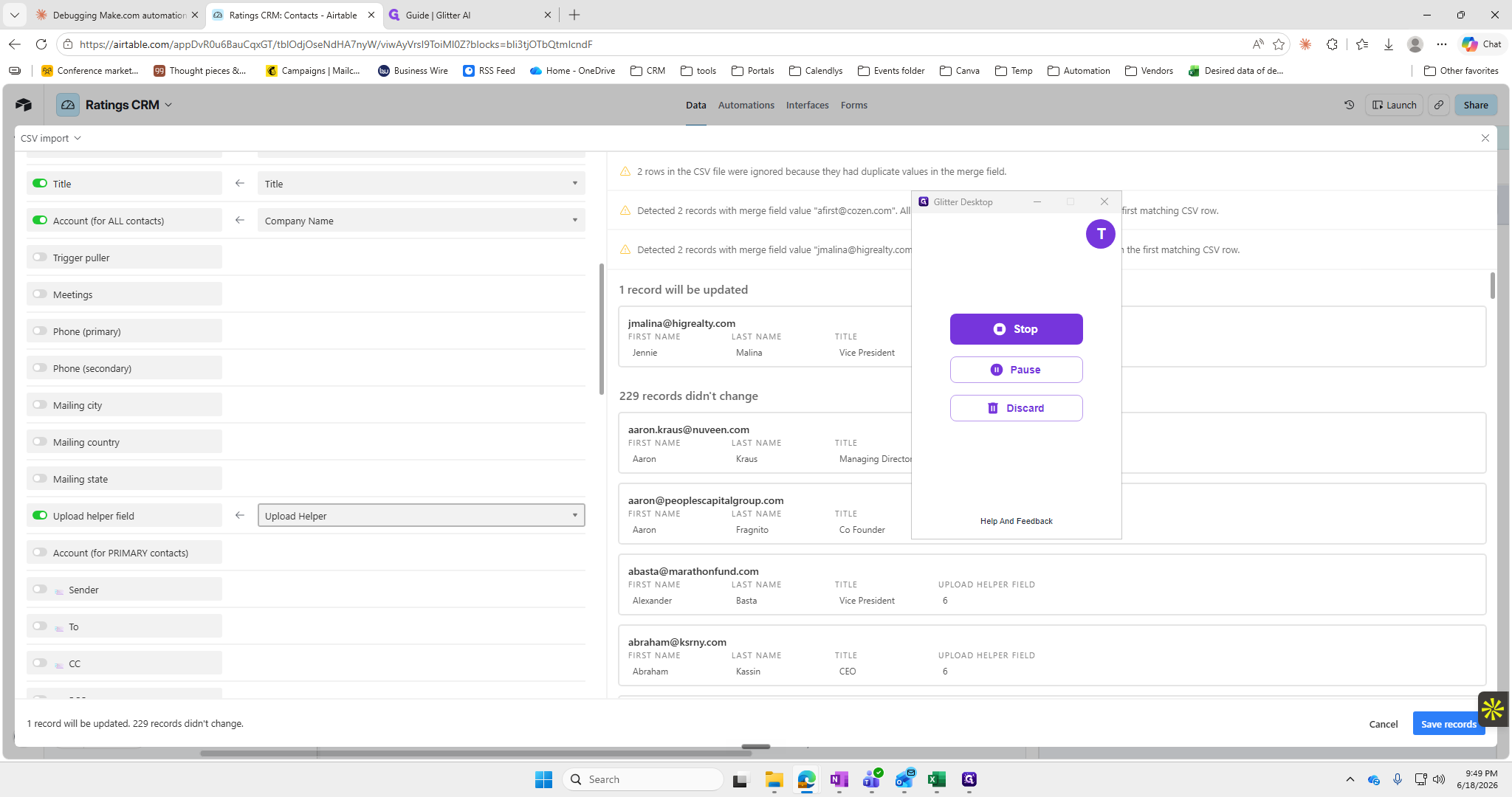This screenshot has width=1512, height=797.
Task: Switch to Debugging Make.com browser tab
Action: (x=118, y=15)
